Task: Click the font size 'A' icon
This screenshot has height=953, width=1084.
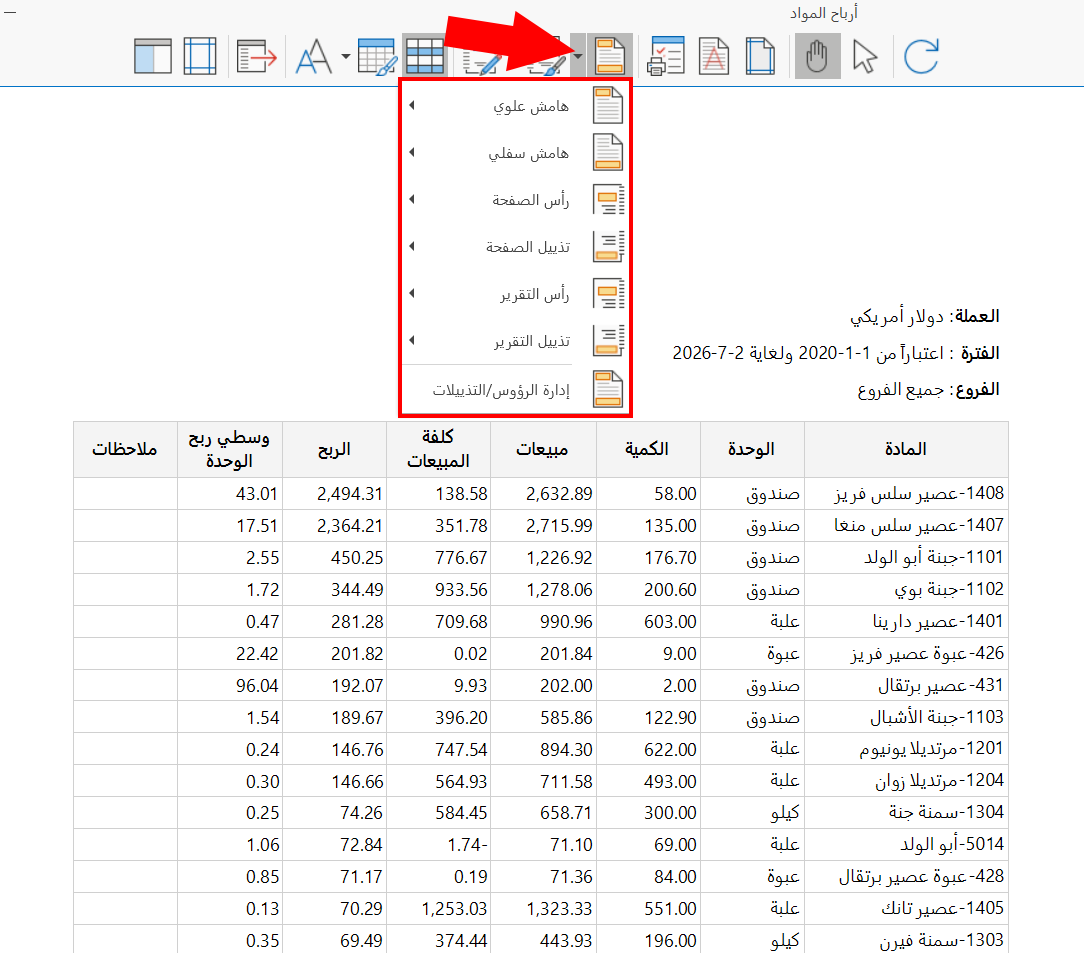Action: coord(313,56)
